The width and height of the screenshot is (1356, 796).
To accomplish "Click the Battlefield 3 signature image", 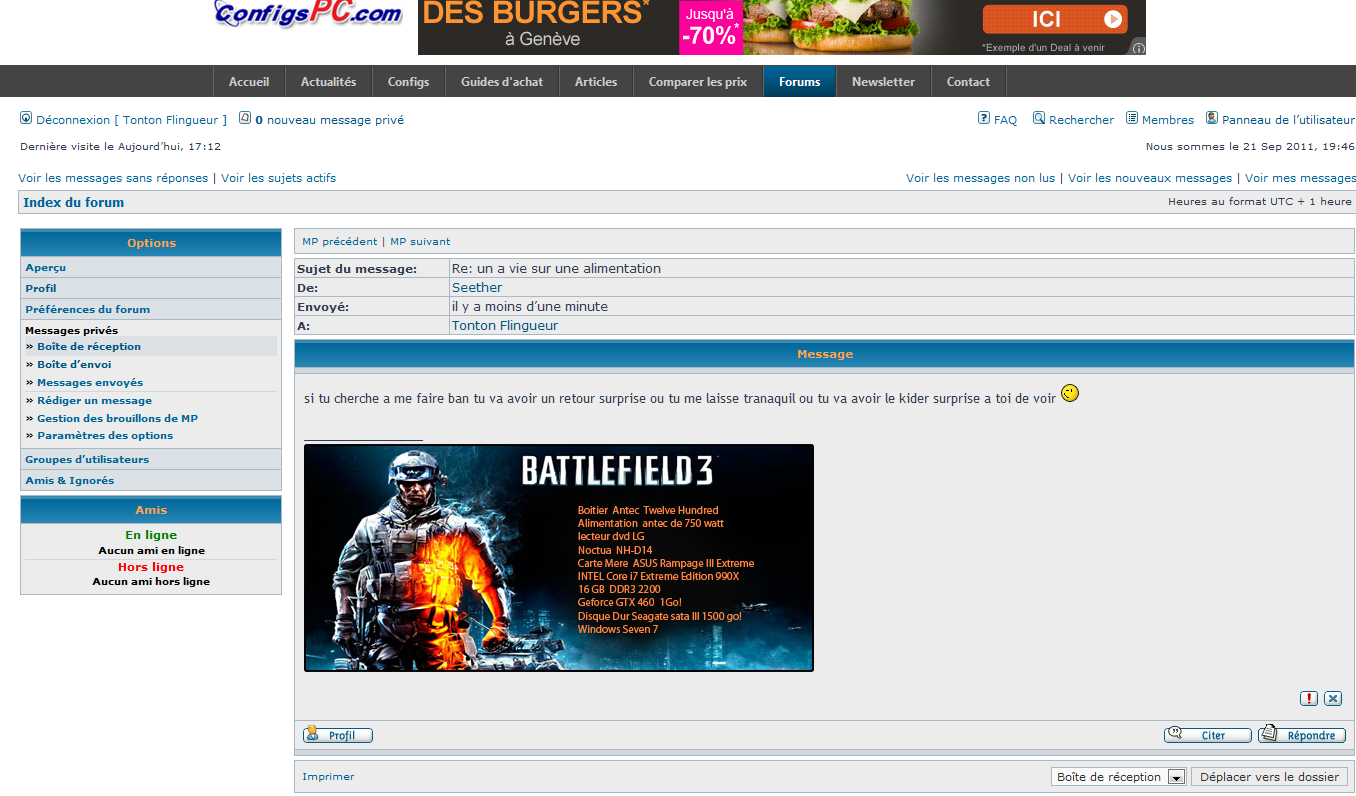I will click(558, 557).
